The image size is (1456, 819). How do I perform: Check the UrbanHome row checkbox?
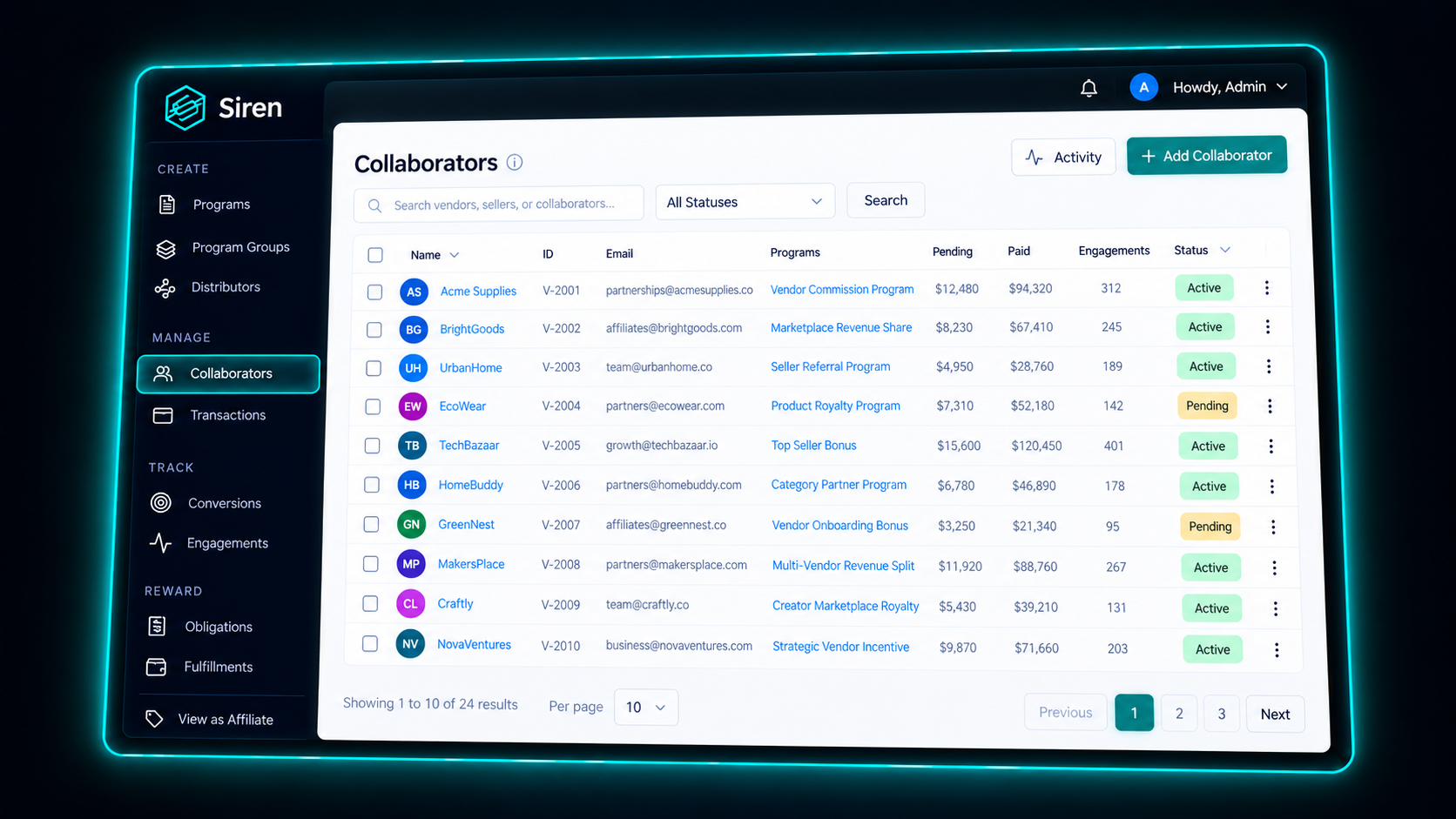coord(374,368)
